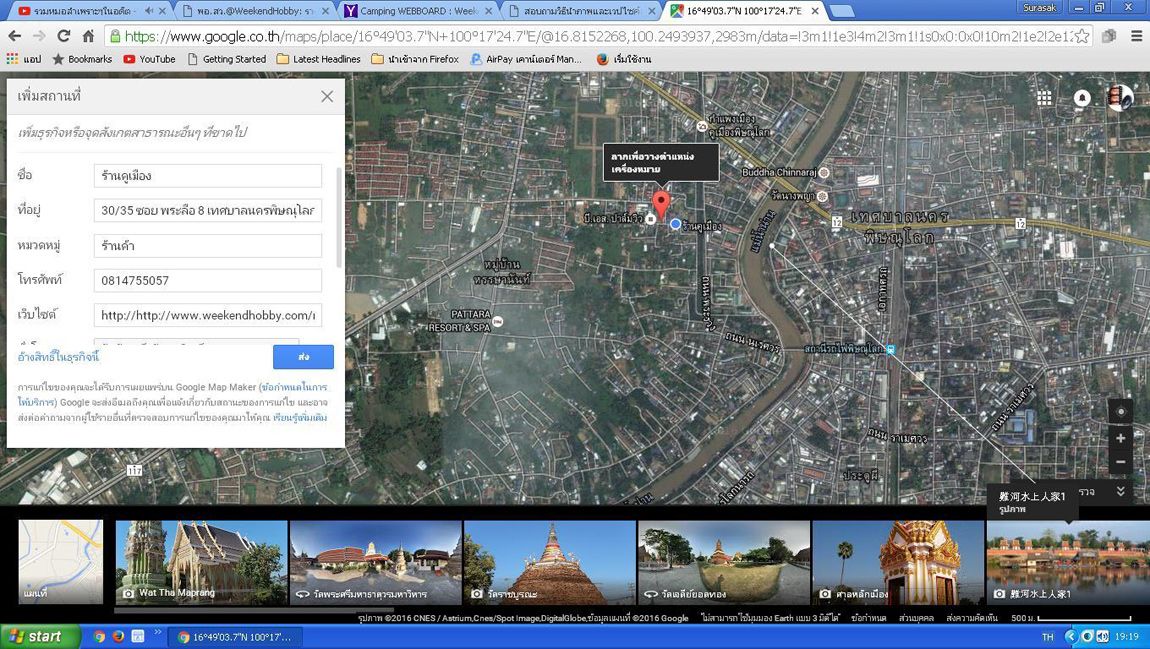Bookmark this page with star icon
The width and height of the screenshot is (1150, 649).
tap(1082, 36)
